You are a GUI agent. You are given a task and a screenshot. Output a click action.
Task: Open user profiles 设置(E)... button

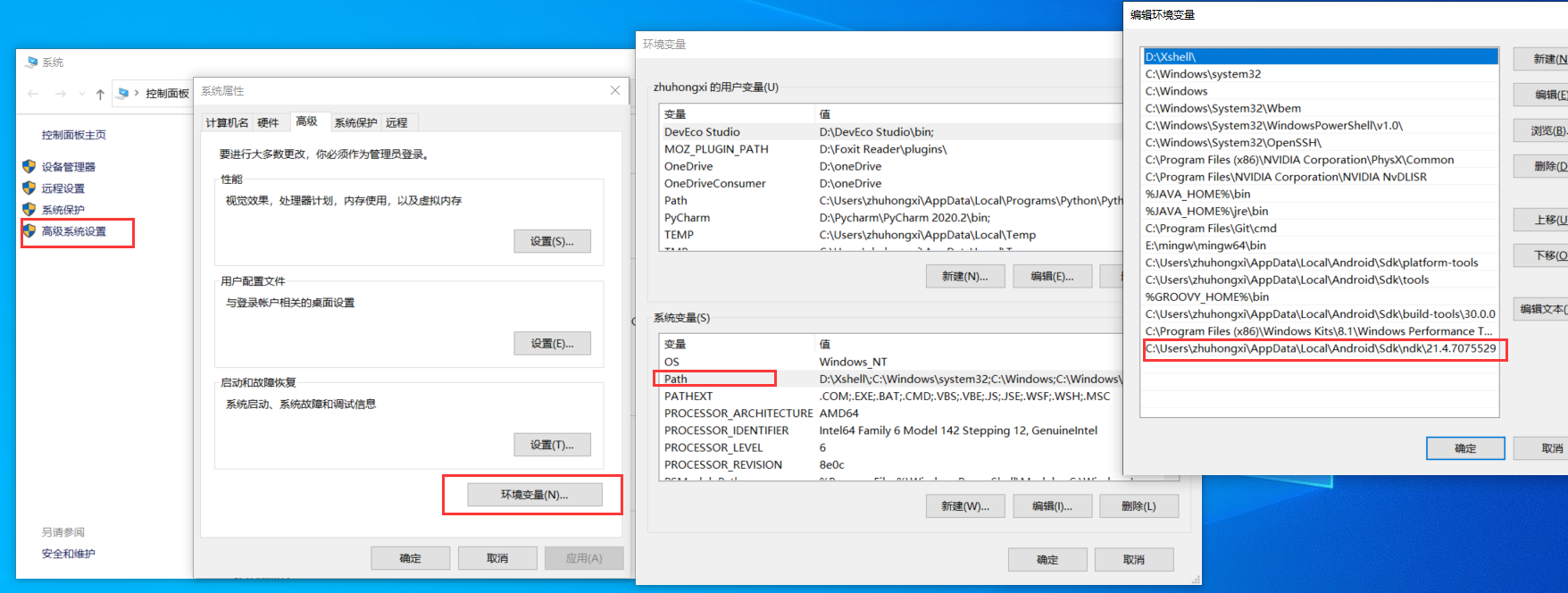(x=552, y=343)
